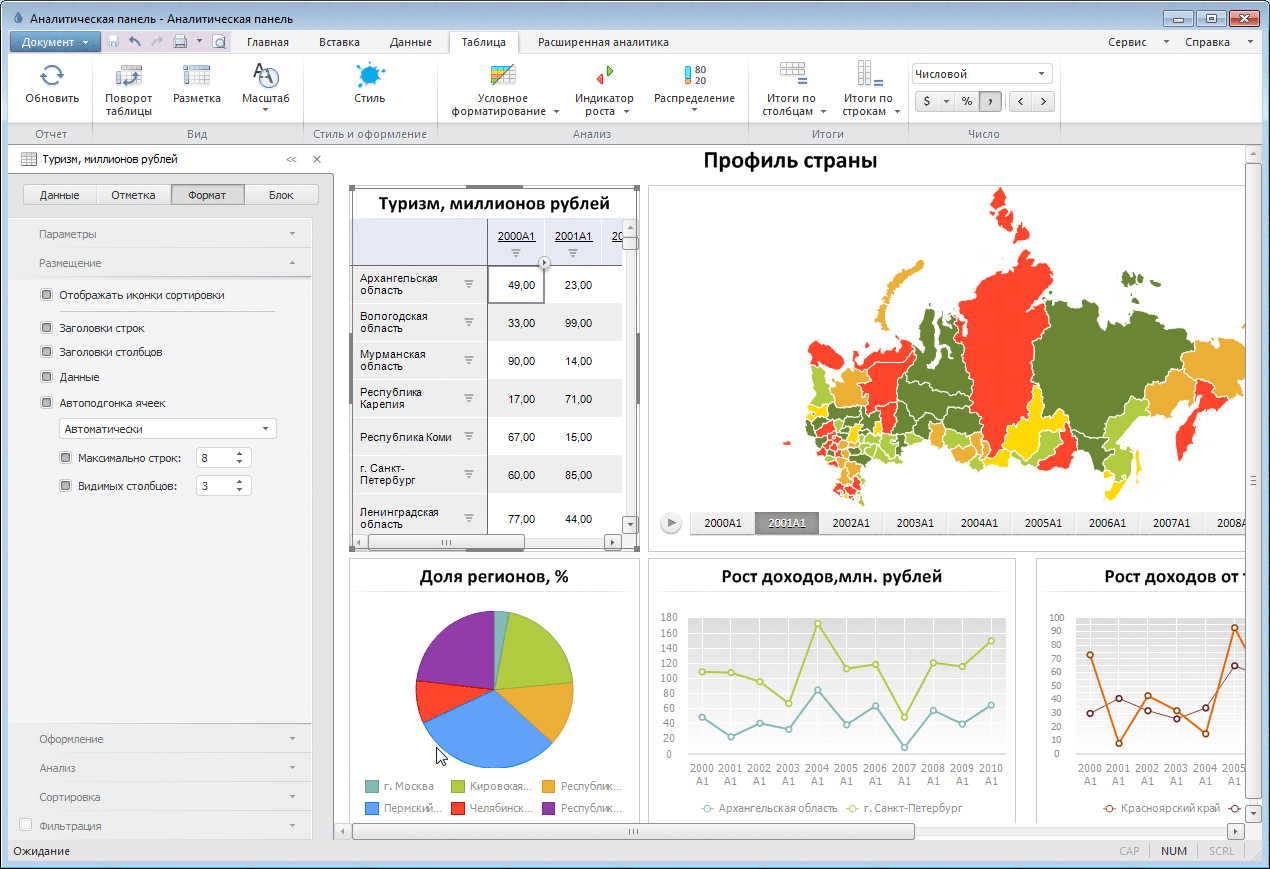Image resolution: width=1270 pixels, height=869 pixels.
Task: Check the Автоподгонка ячеек option
Action: click(x=46, y=403)
